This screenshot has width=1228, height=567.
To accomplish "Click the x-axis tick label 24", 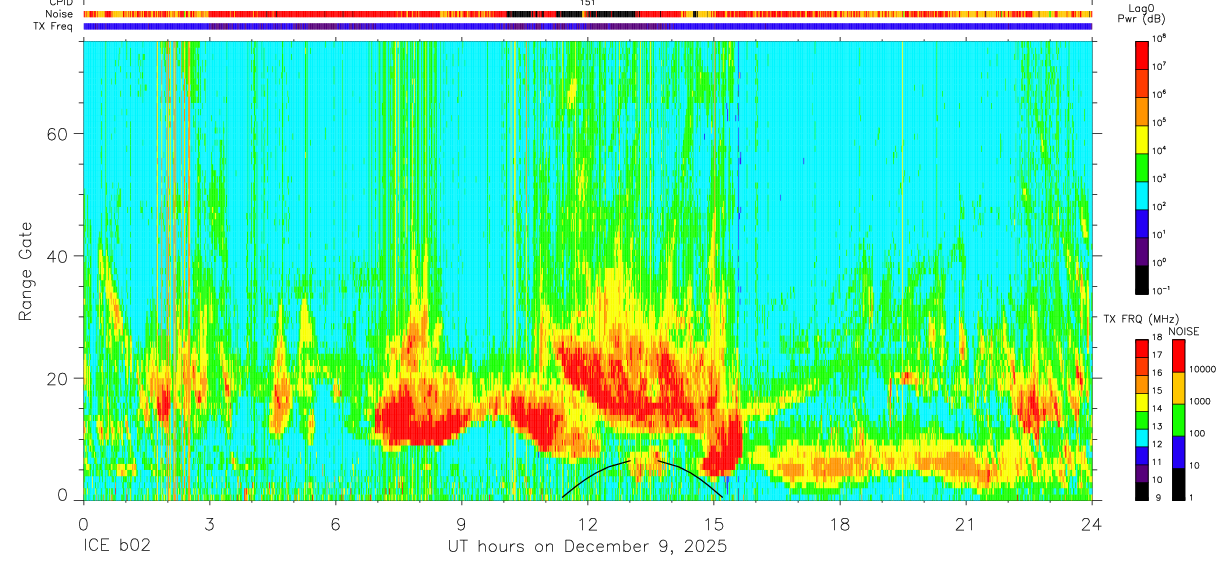I will coord(1092,523).
